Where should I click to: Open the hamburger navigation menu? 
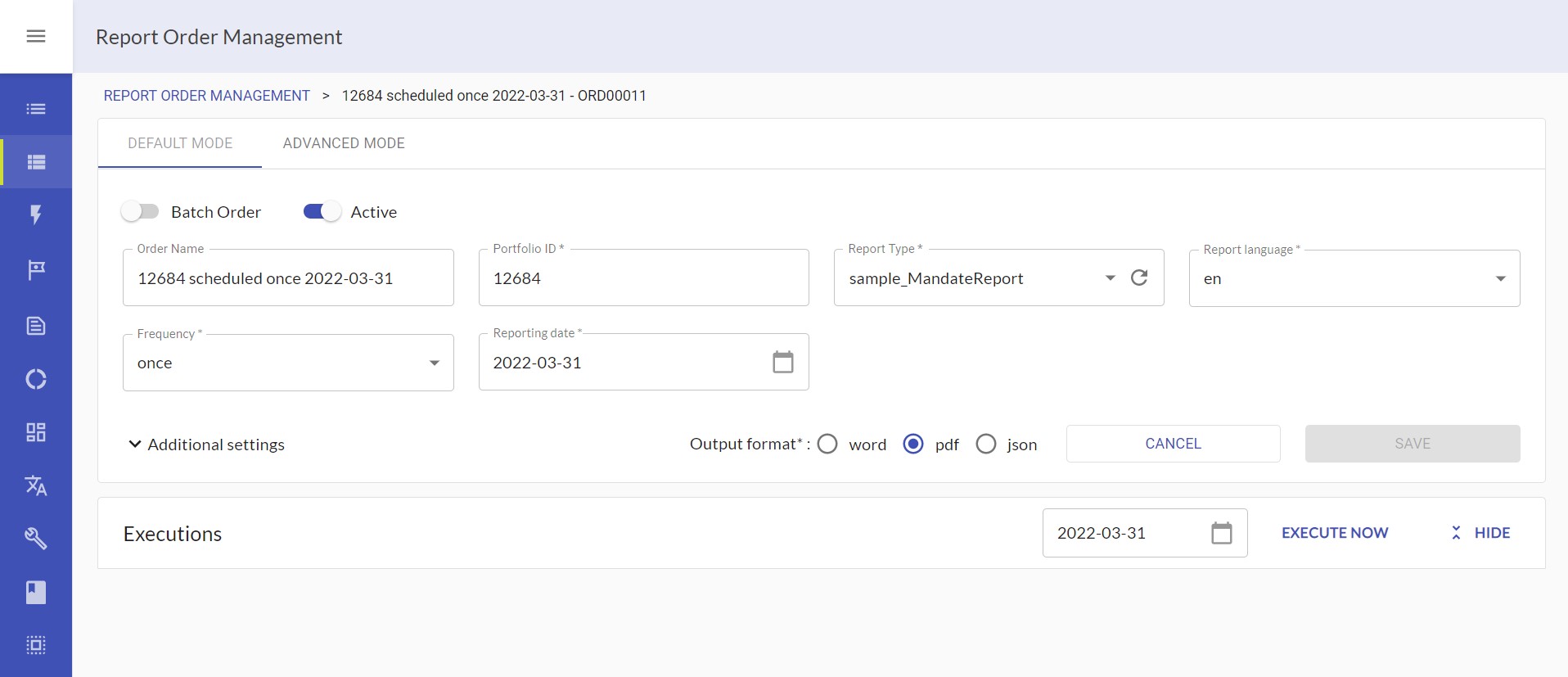[36, 36]
